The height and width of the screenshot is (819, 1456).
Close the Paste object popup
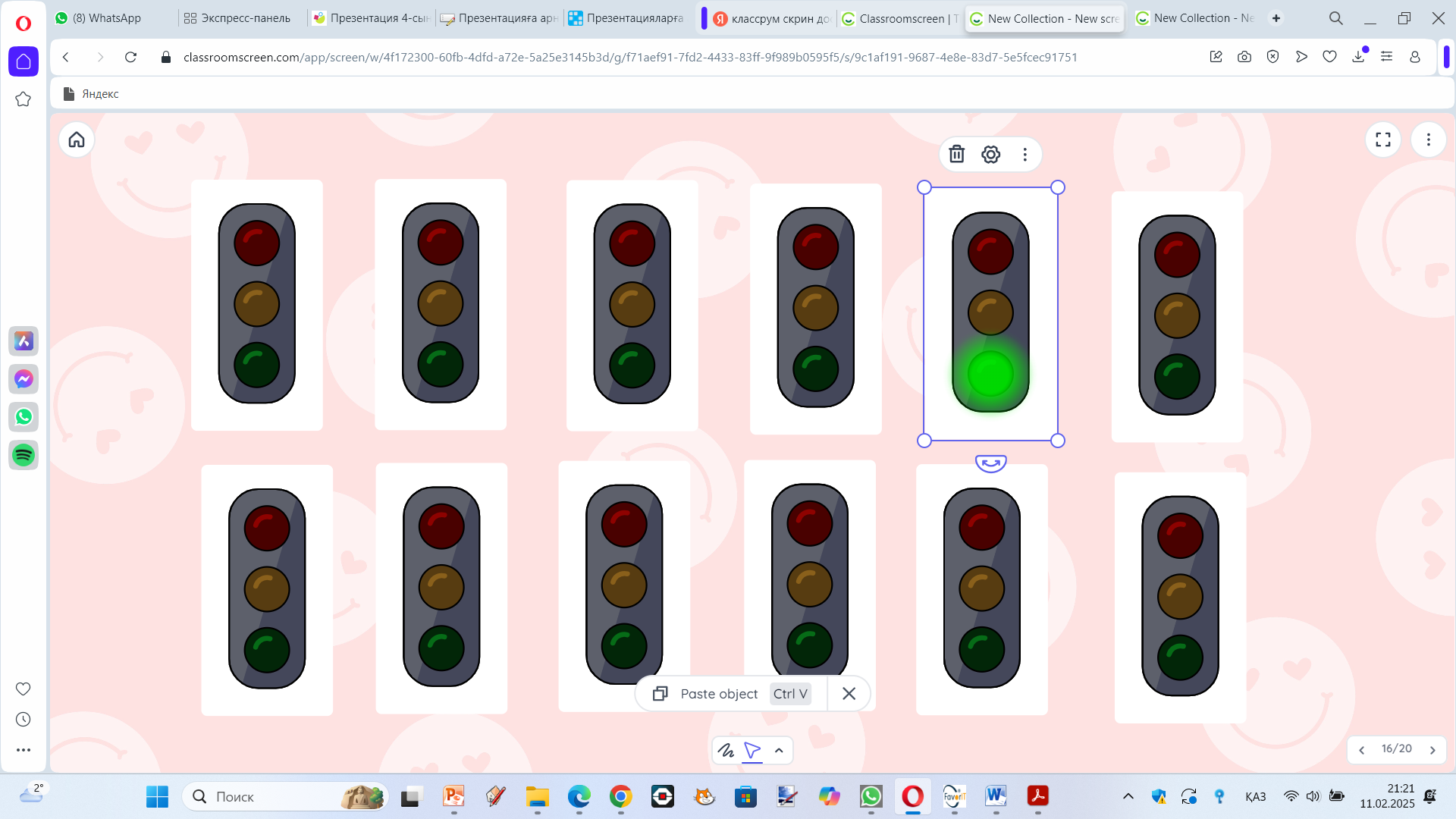click(849, 694)
